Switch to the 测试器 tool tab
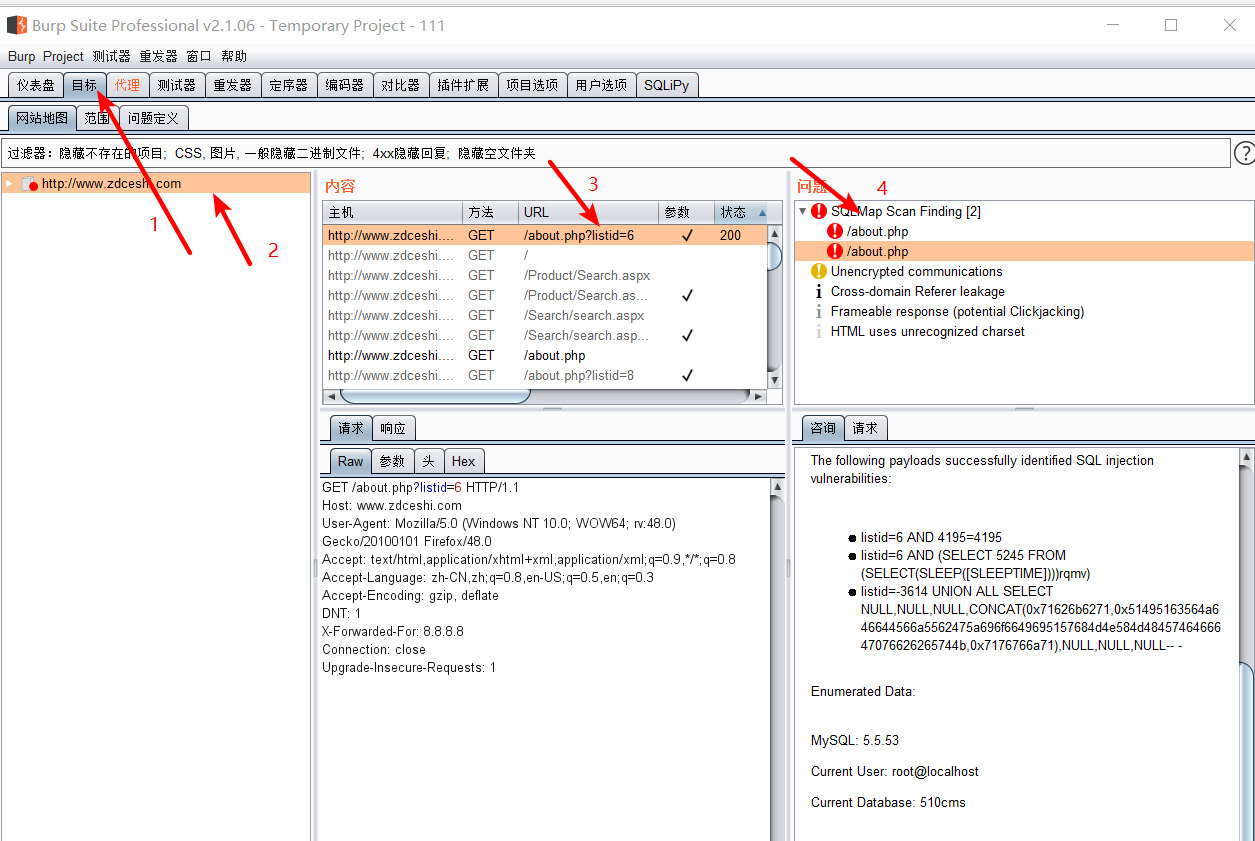The height and width of the screenshot is (841, 1255). click(x=176, y=85)
